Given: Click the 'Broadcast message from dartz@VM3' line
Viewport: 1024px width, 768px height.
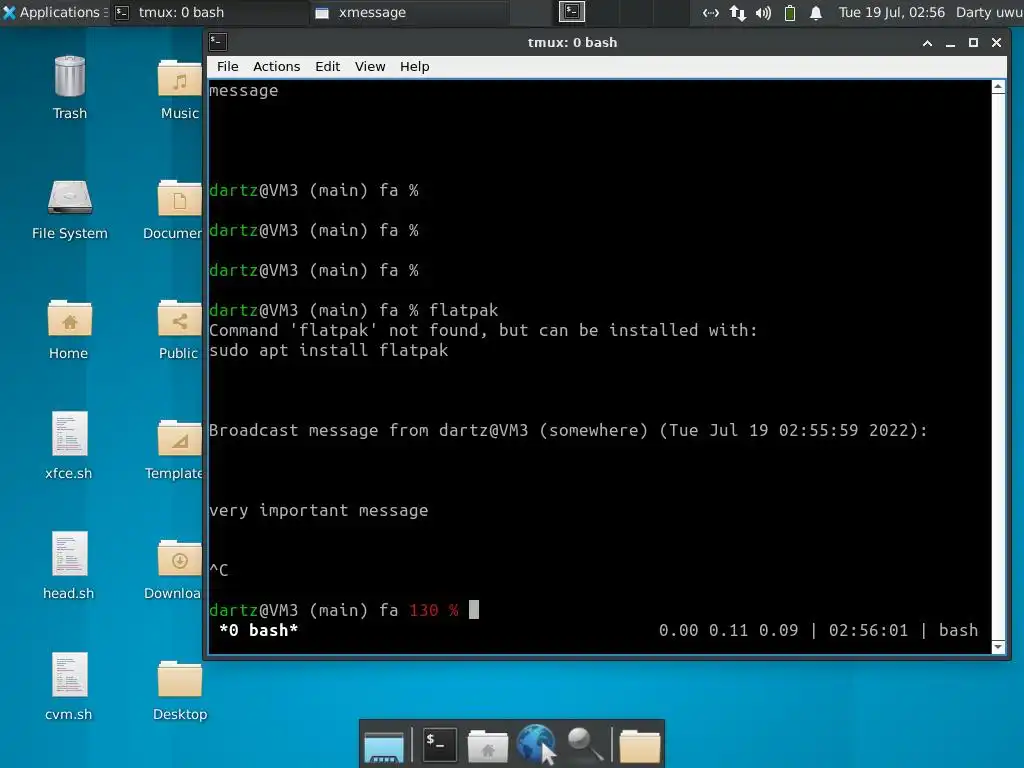Looking at the screenshot, I should (568, 430).
